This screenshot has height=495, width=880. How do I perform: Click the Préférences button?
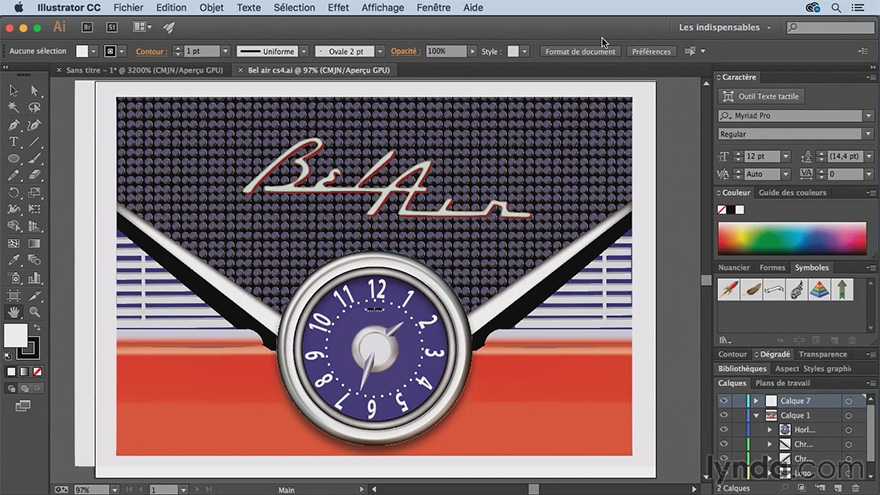tap(651, 51)
